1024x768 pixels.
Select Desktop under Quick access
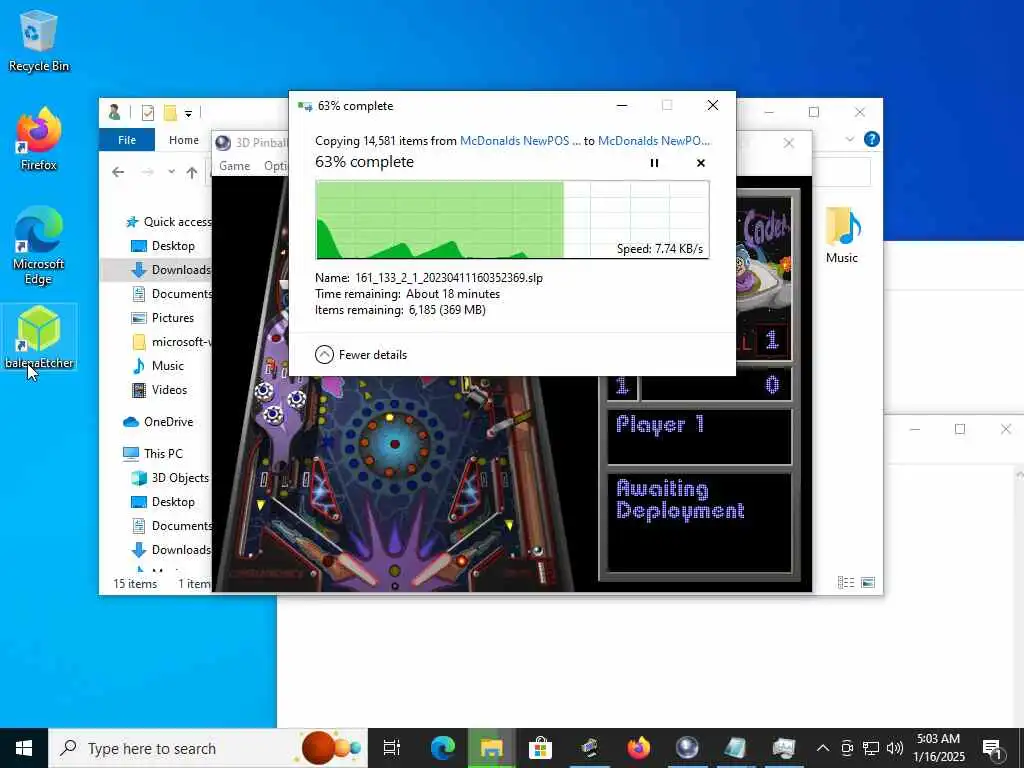pos(163,246)
